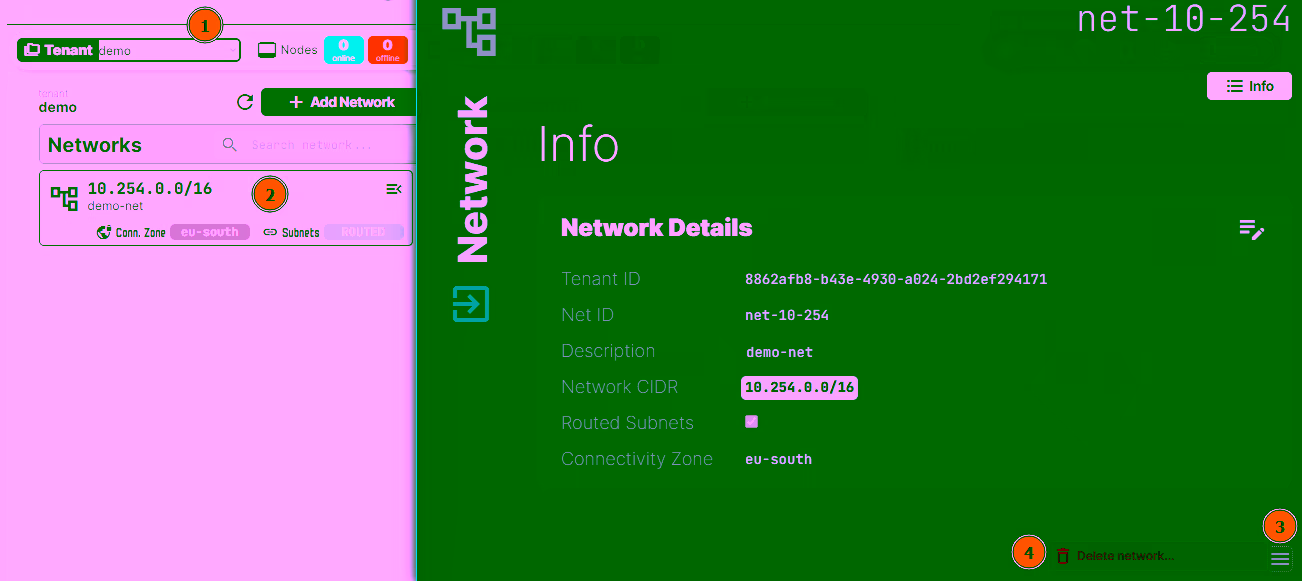Toggle the Routed Subnets checkbox
The width and height of the screenshot is (1302, 581).
(x=751, y=421)
